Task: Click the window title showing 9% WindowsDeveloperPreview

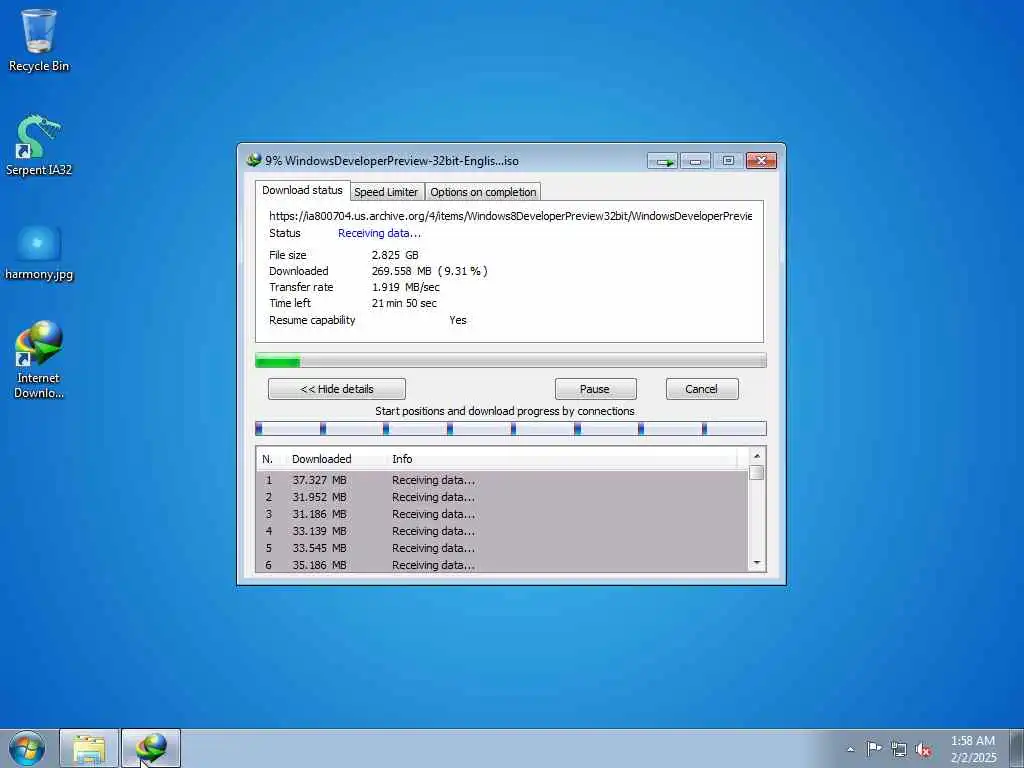Action: pos(392,161)
